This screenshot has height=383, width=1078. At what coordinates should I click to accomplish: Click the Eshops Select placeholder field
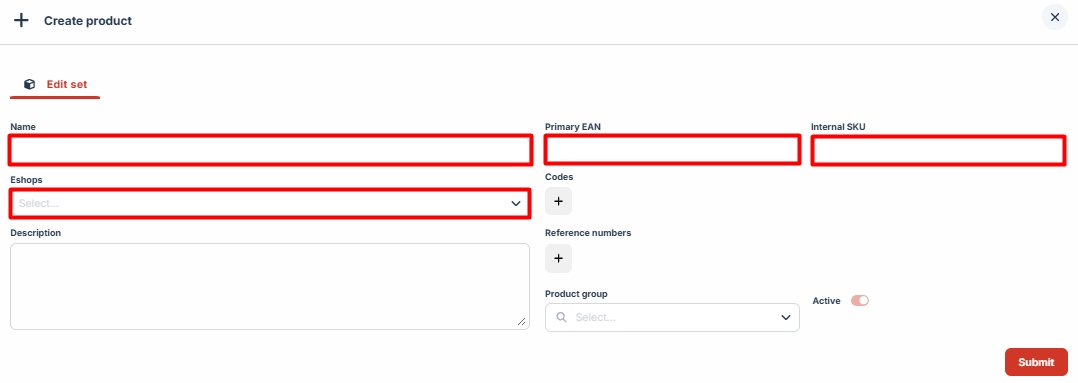(270, 204)
